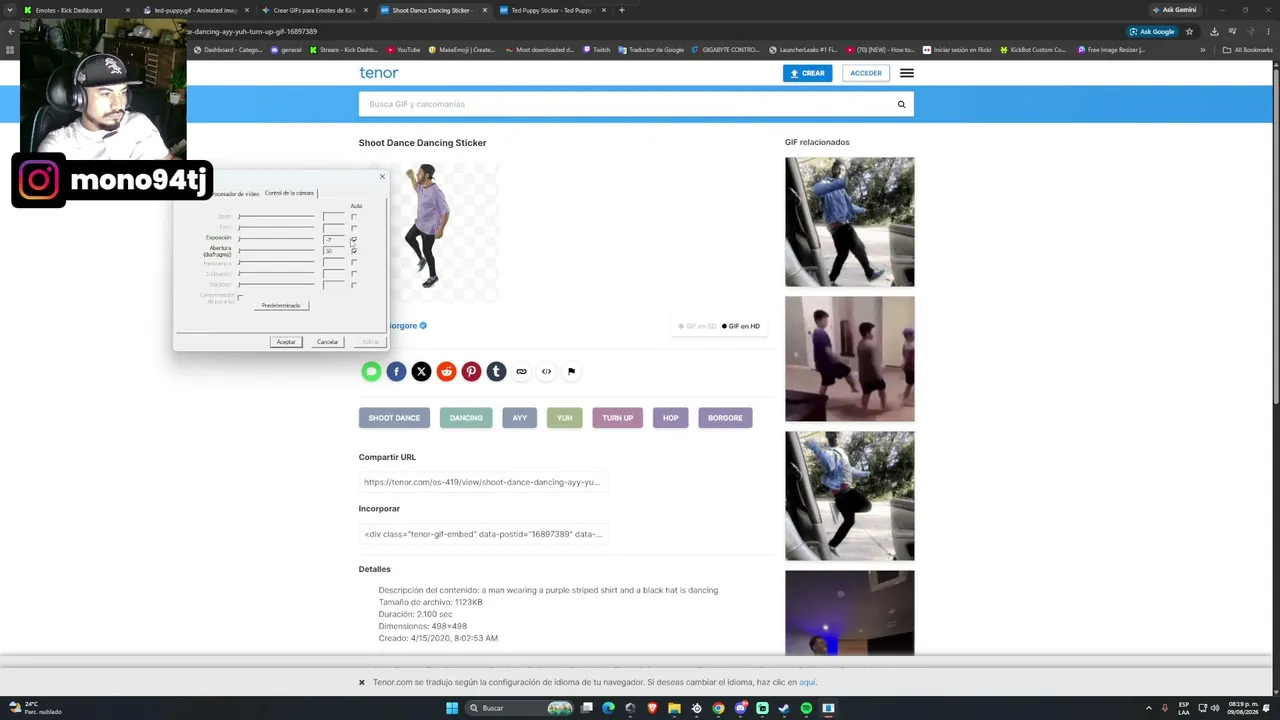Viewport: 1280px width, 720px height.
Task: Open File Explorer from taskbar
Action: 675,708
